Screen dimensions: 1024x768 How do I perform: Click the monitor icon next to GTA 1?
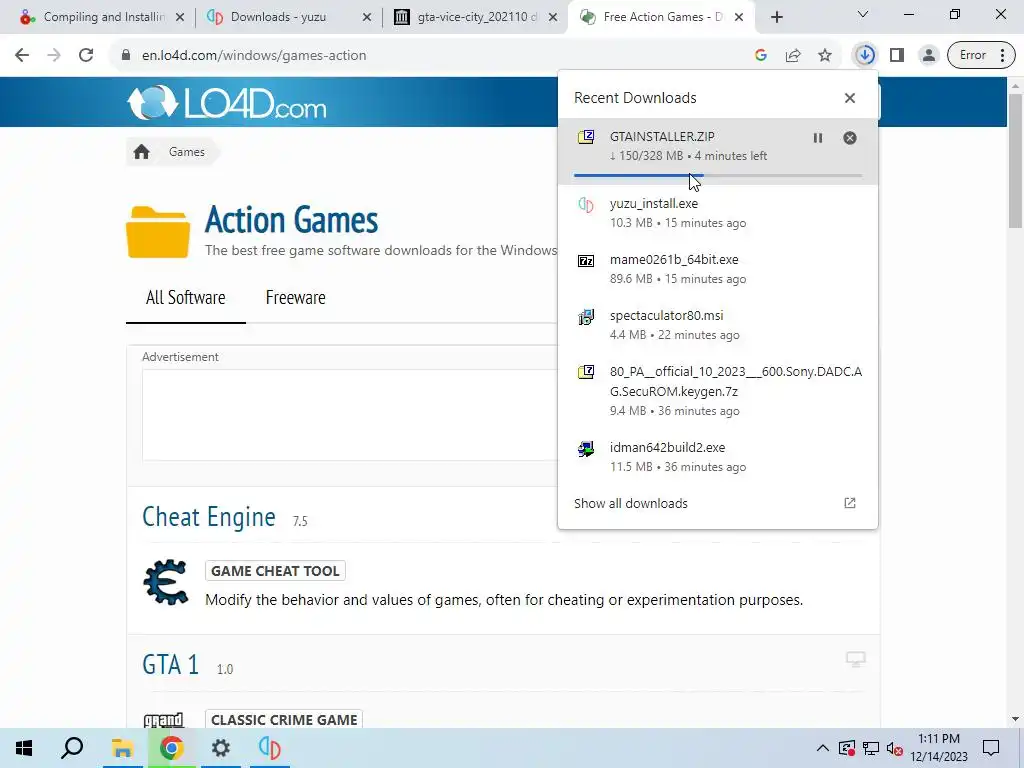click(855, 659)
